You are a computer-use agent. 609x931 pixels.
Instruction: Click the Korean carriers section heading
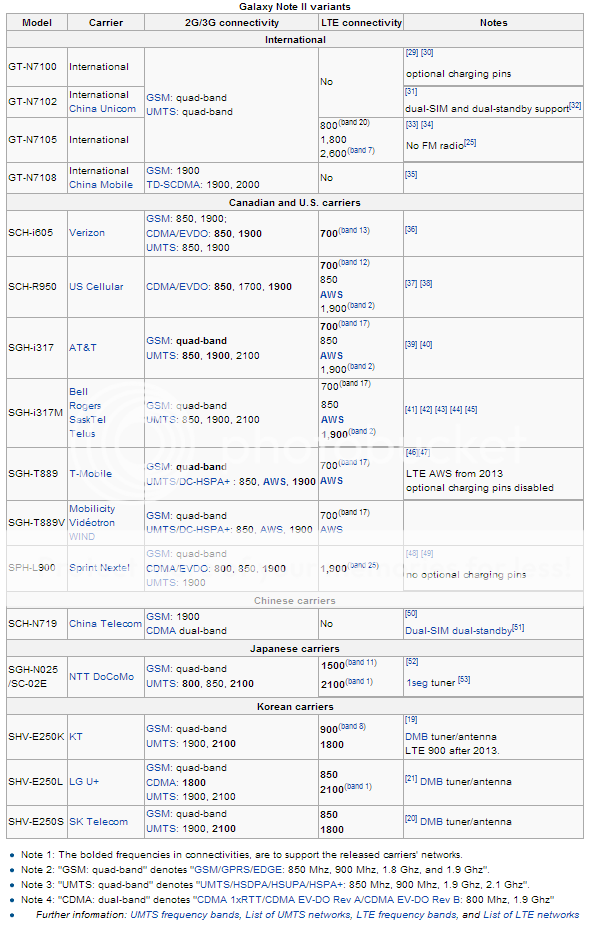tap(295, 707)
